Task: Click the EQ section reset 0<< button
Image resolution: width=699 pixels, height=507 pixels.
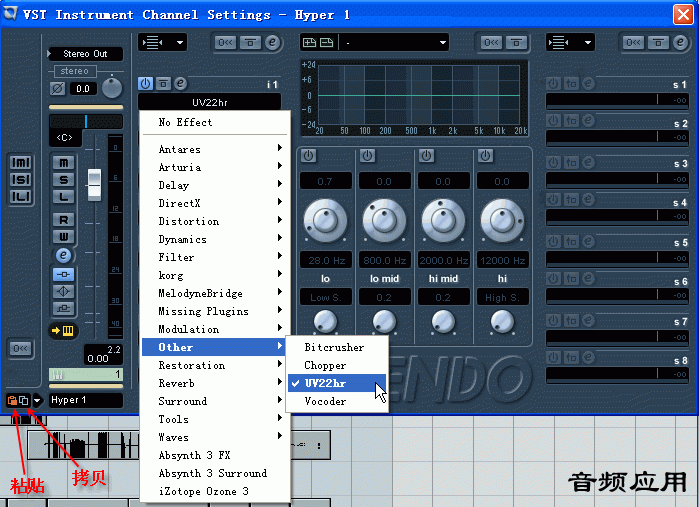Action: [x=491, y=43]
